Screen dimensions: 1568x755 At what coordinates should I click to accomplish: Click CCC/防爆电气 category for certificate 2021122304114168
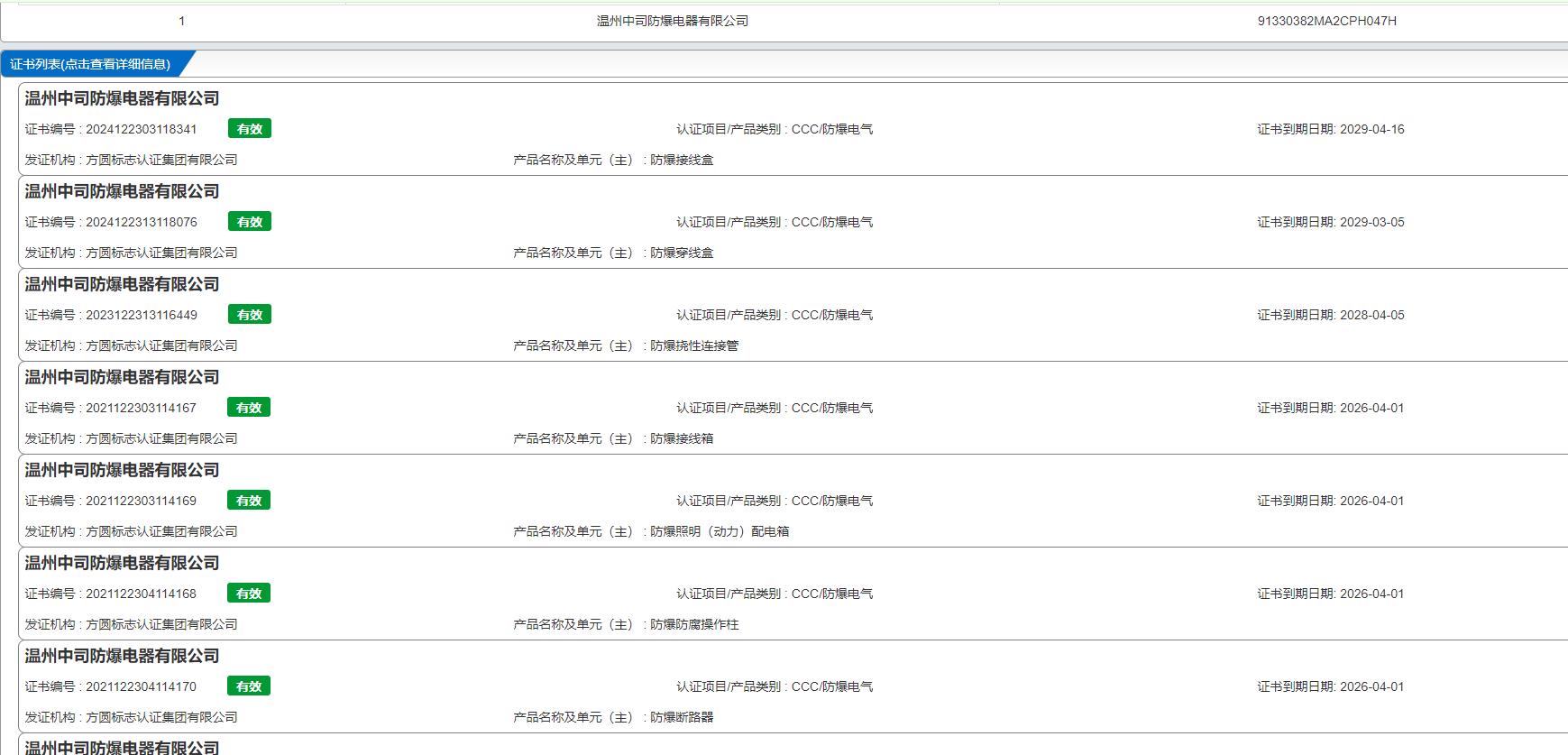(x=832, y=594)
